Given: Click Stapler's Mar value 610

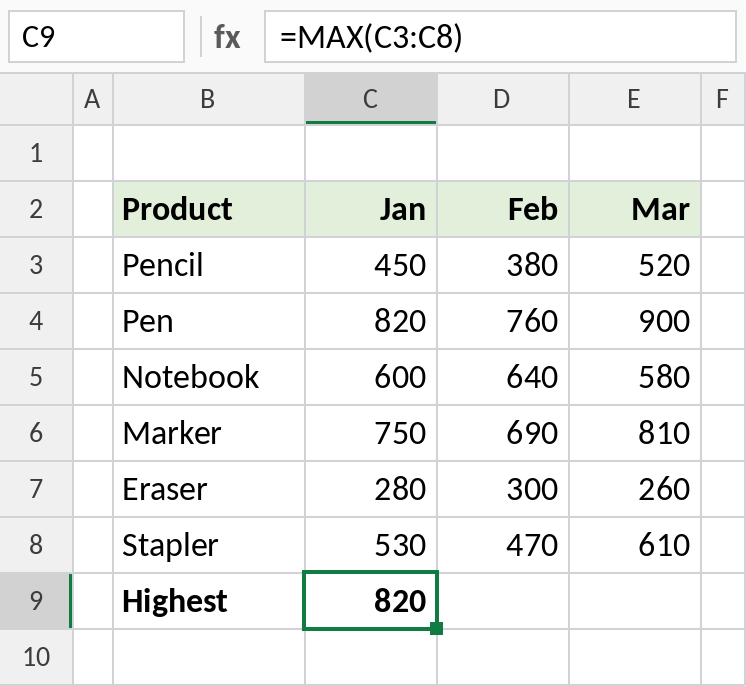Looking at the screenshot, I should tap(635, 545).
